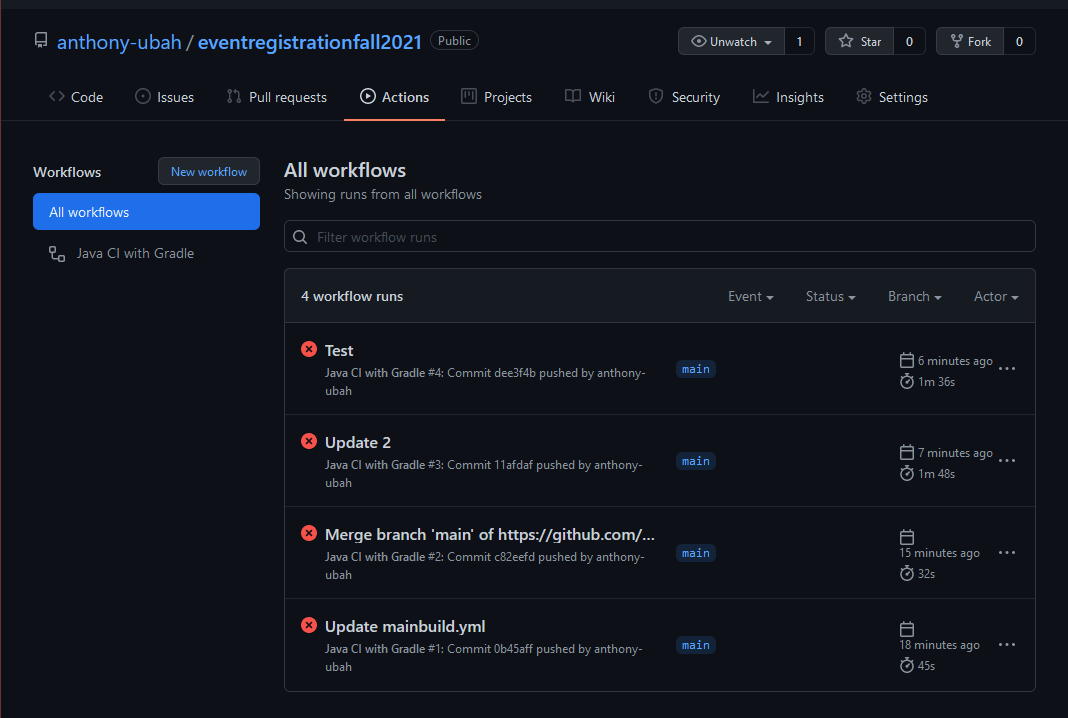Click the repository icon before anthony-ubah
The height and width of the screenshot is (718, 1068).
click(x=41, y=41)
